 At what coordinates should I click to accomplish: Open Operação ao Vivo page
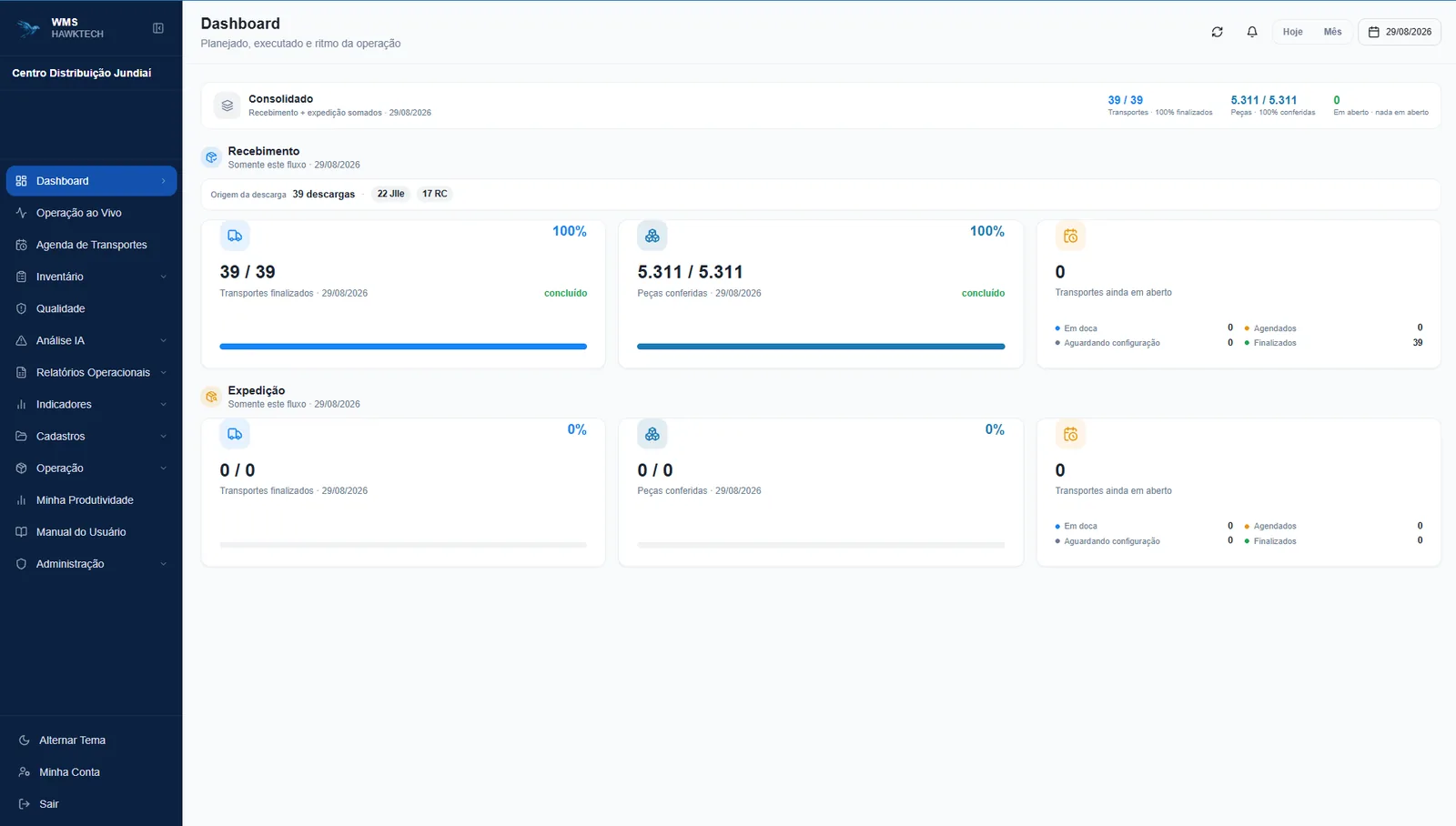(91, 213)
